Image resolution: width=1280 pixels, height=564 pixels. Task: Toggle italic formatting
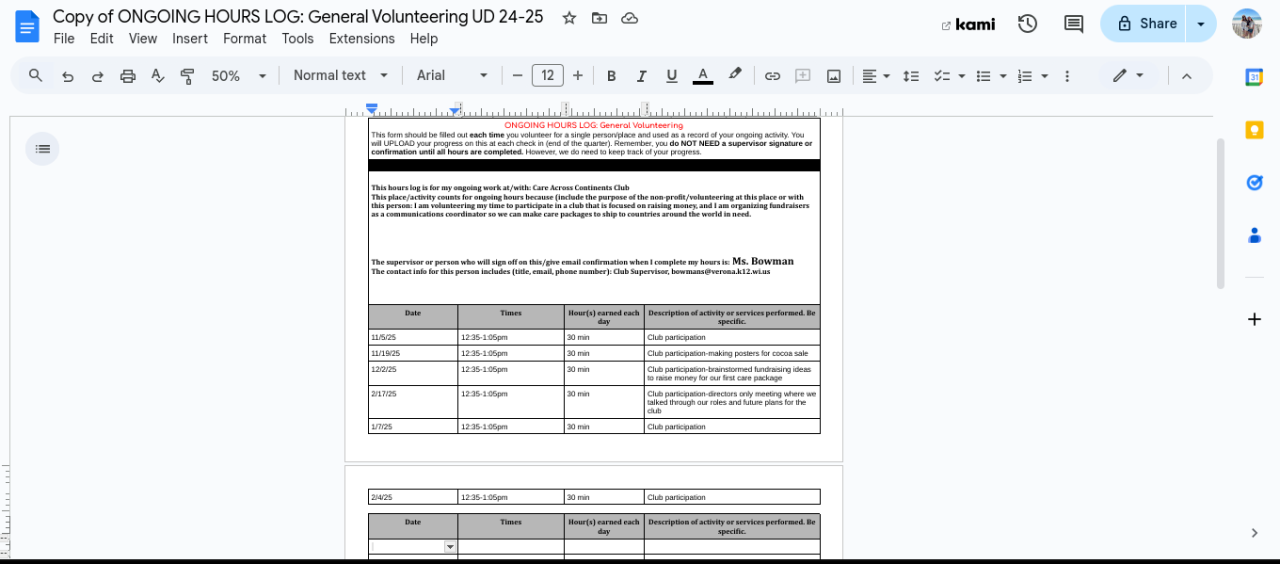(641, 76)
